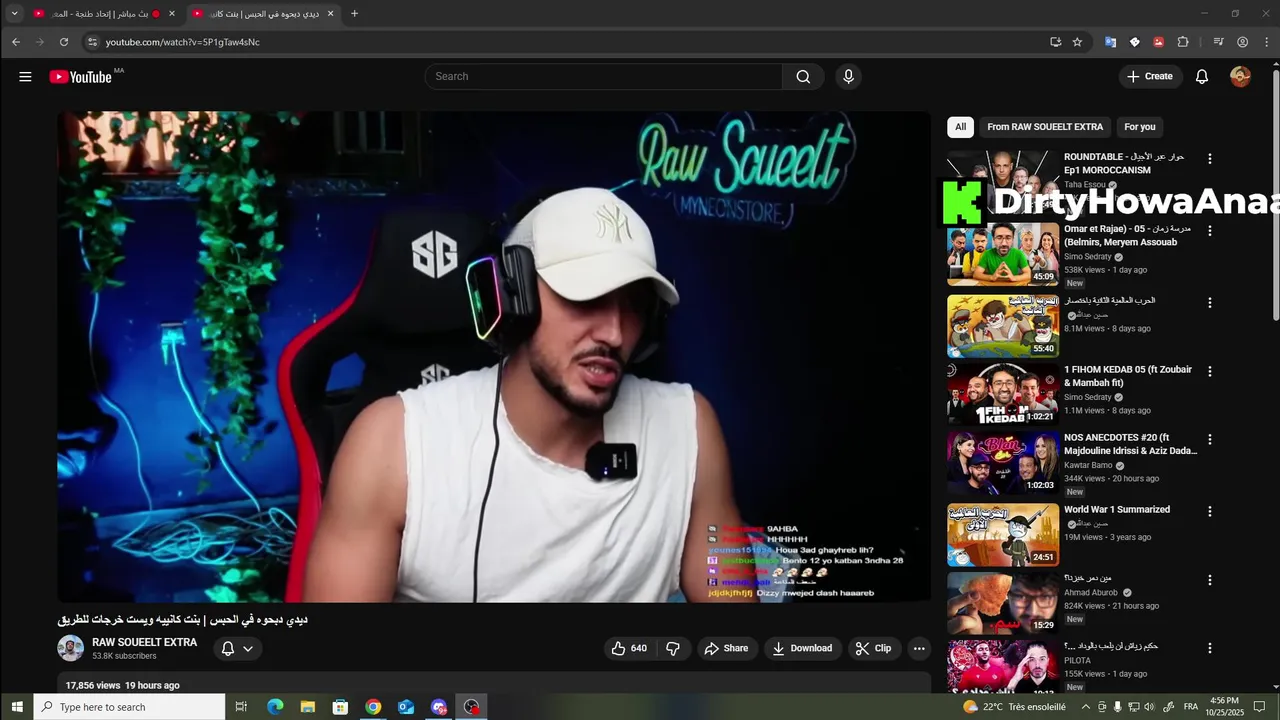
Task: Open Chrome three-dot menu
Action: [x=1266, y=42]
